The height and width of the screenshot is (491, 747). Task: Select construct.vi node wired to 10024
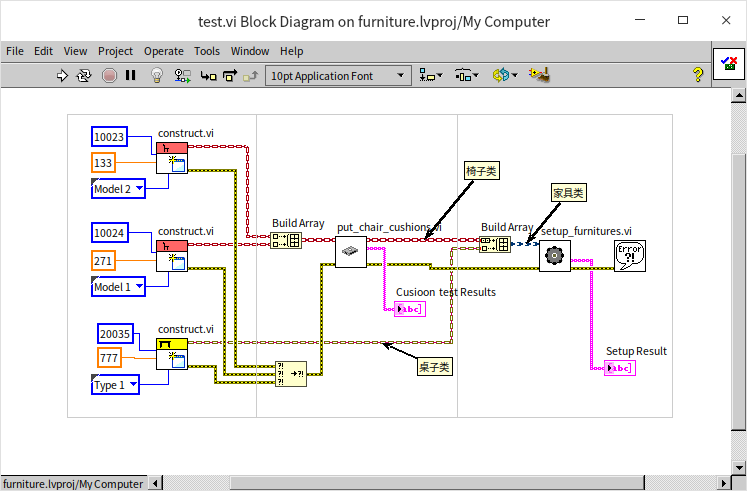point(172,256)
